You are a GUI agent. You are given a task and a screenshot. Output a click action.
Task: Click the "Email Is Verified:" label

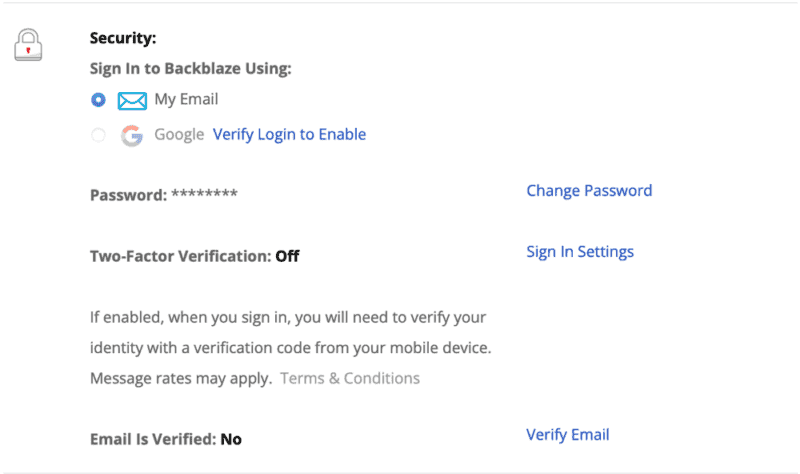152,439
